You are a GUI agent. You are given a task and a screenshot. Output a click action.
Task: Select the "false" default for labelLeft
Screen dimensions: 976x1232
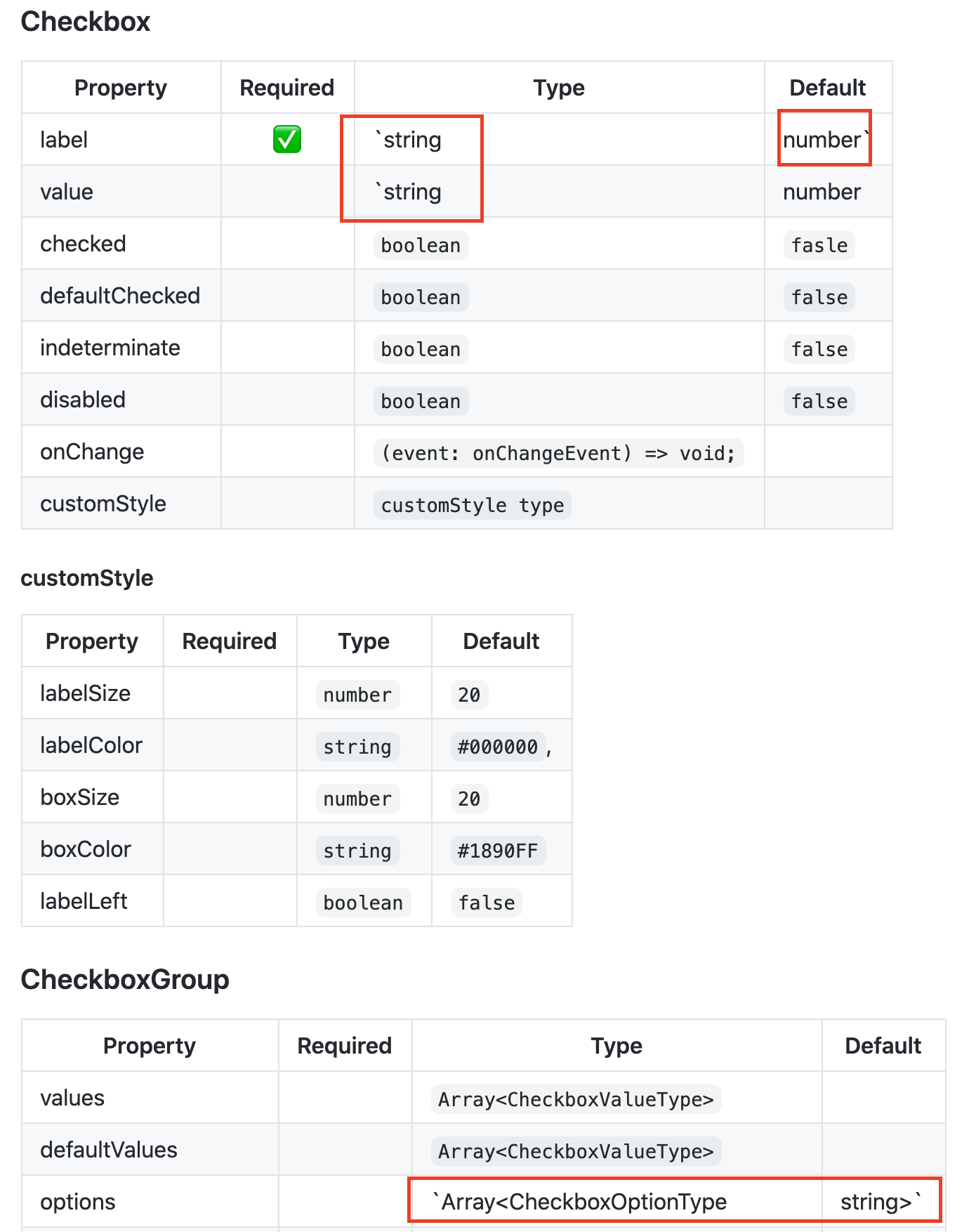[487, 903]
